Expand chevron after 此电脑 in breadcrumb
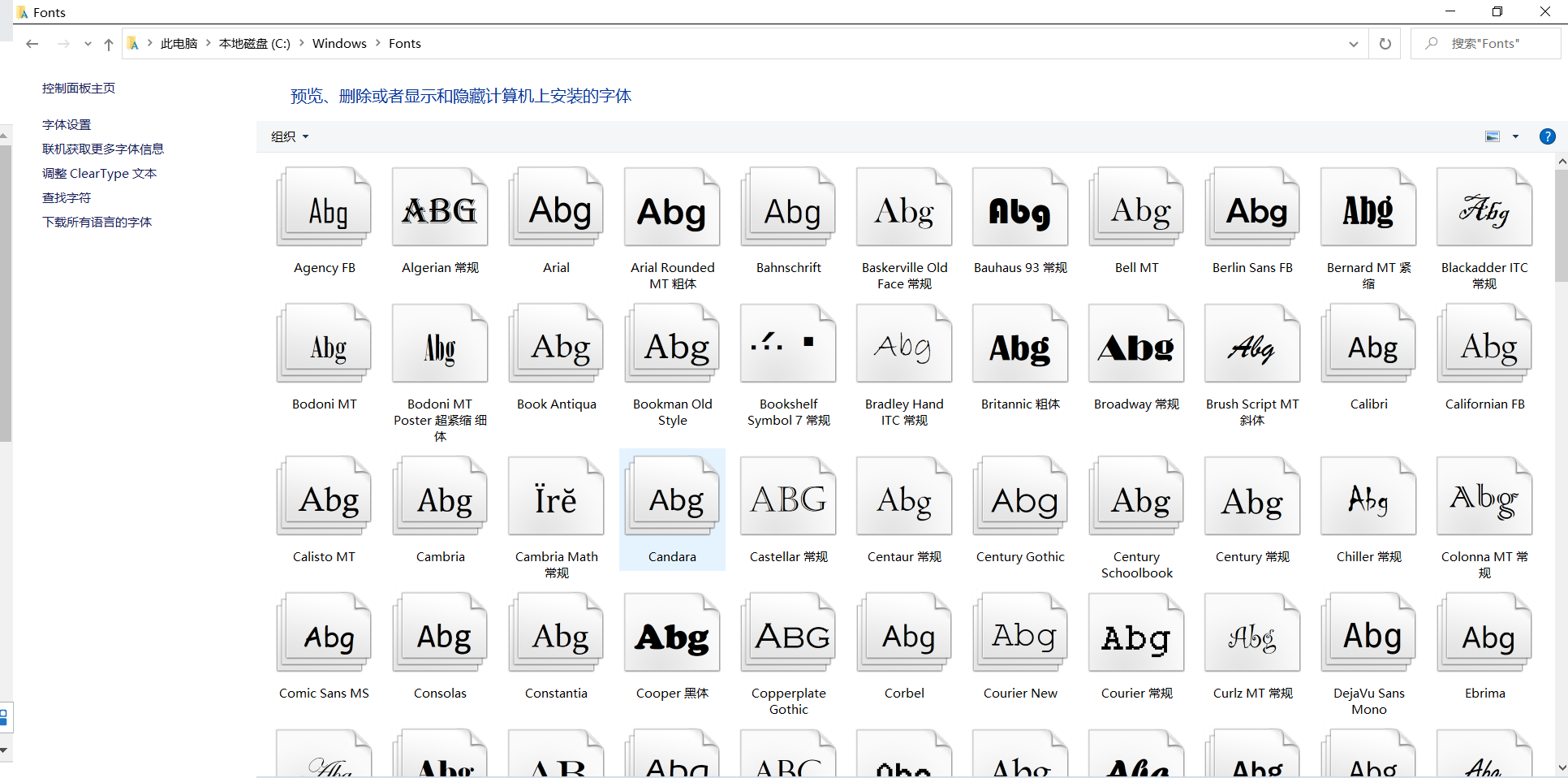Viewport: 1568px width, 778px height. click(209, 43)
